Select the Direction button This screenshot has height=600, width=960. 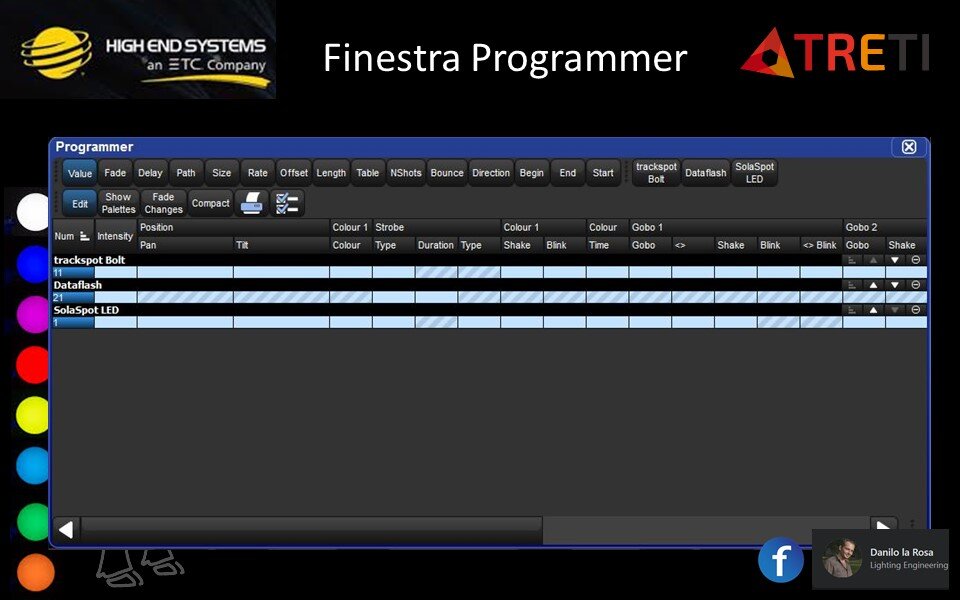click(x=491, y=173)
